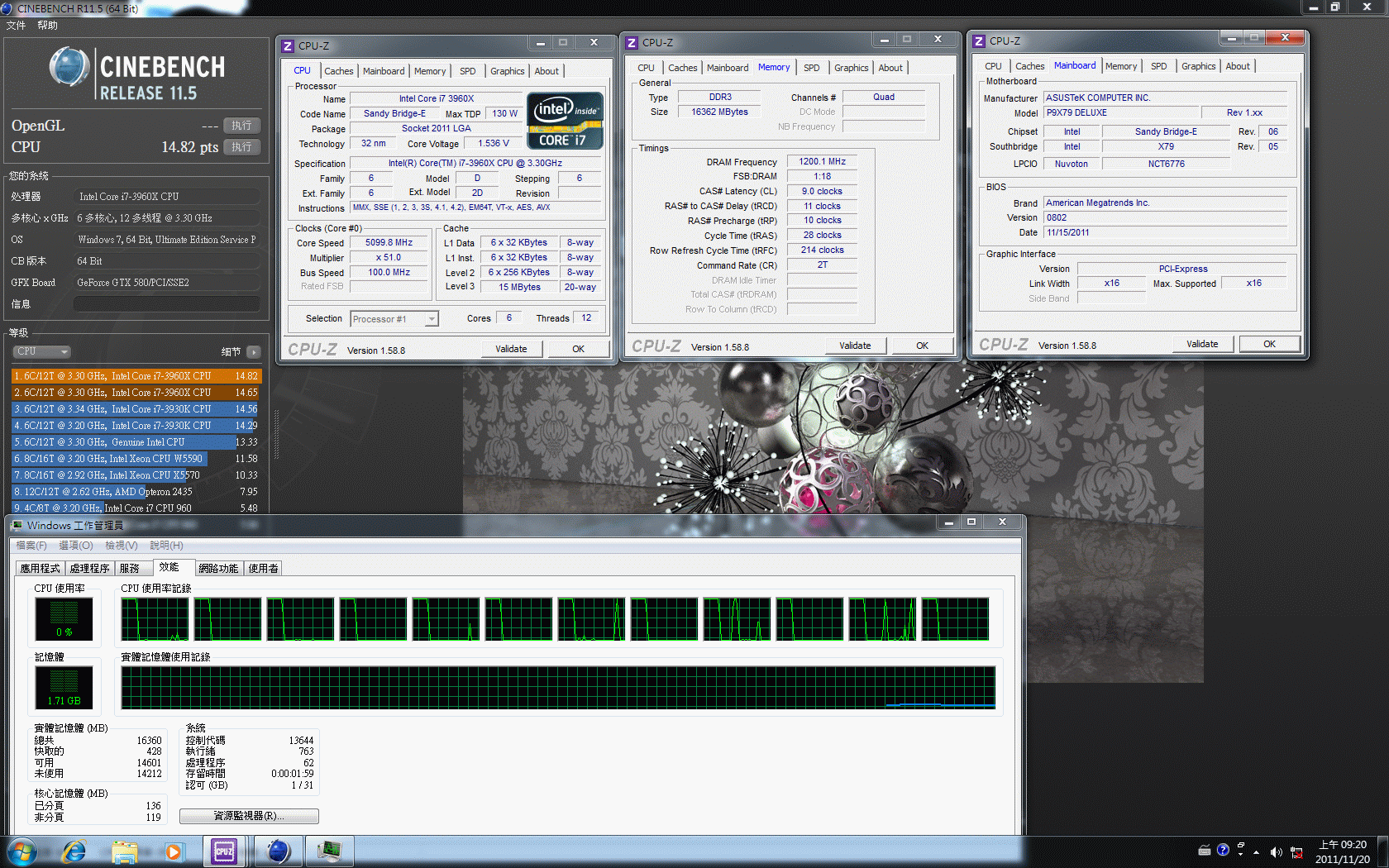Click the DRAM Frequency 1200.1 MHz value
This screenshot has width=1389, height=868.
(822, 162)
